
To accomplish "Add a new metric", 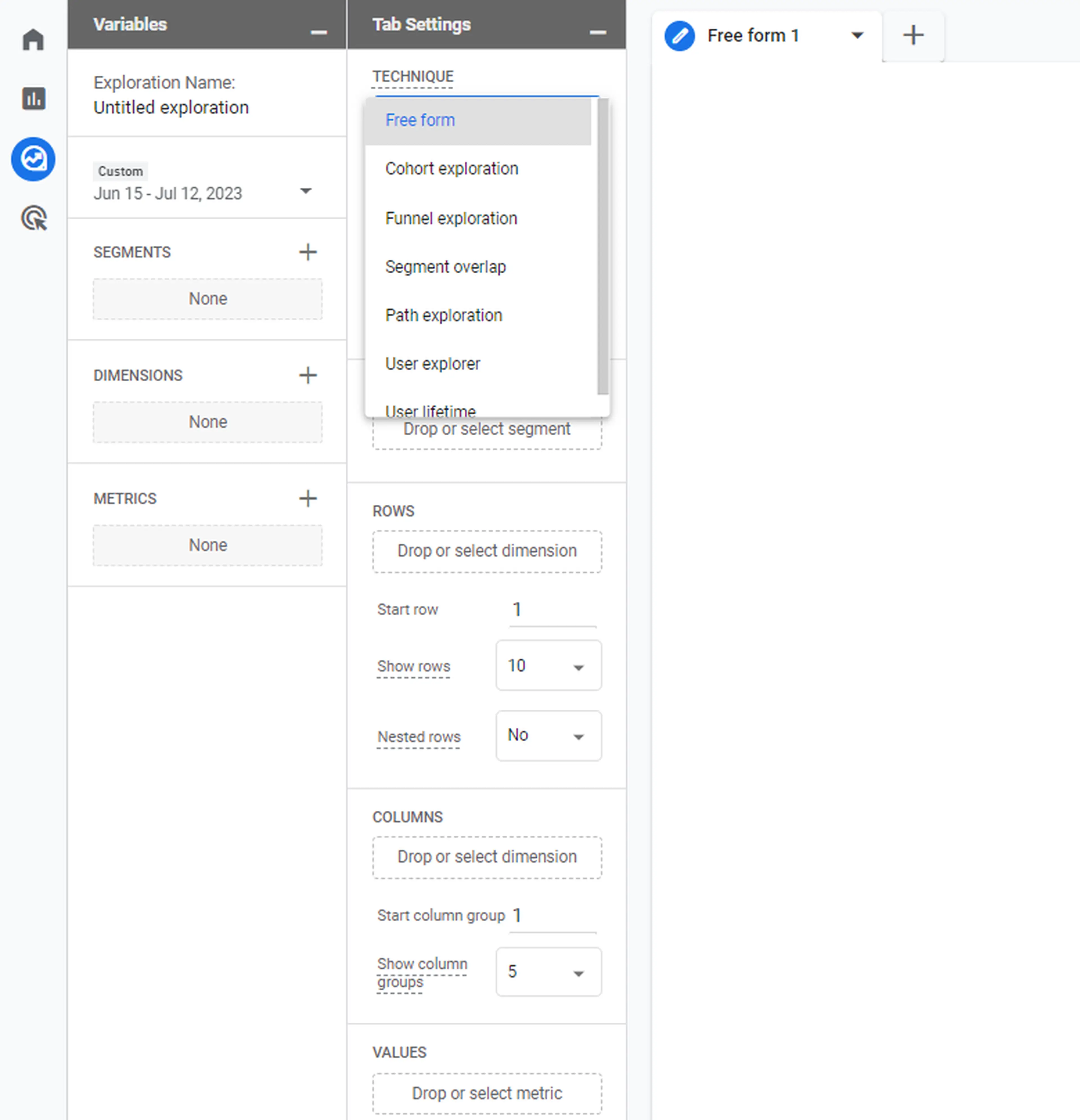I will [308, 498].
